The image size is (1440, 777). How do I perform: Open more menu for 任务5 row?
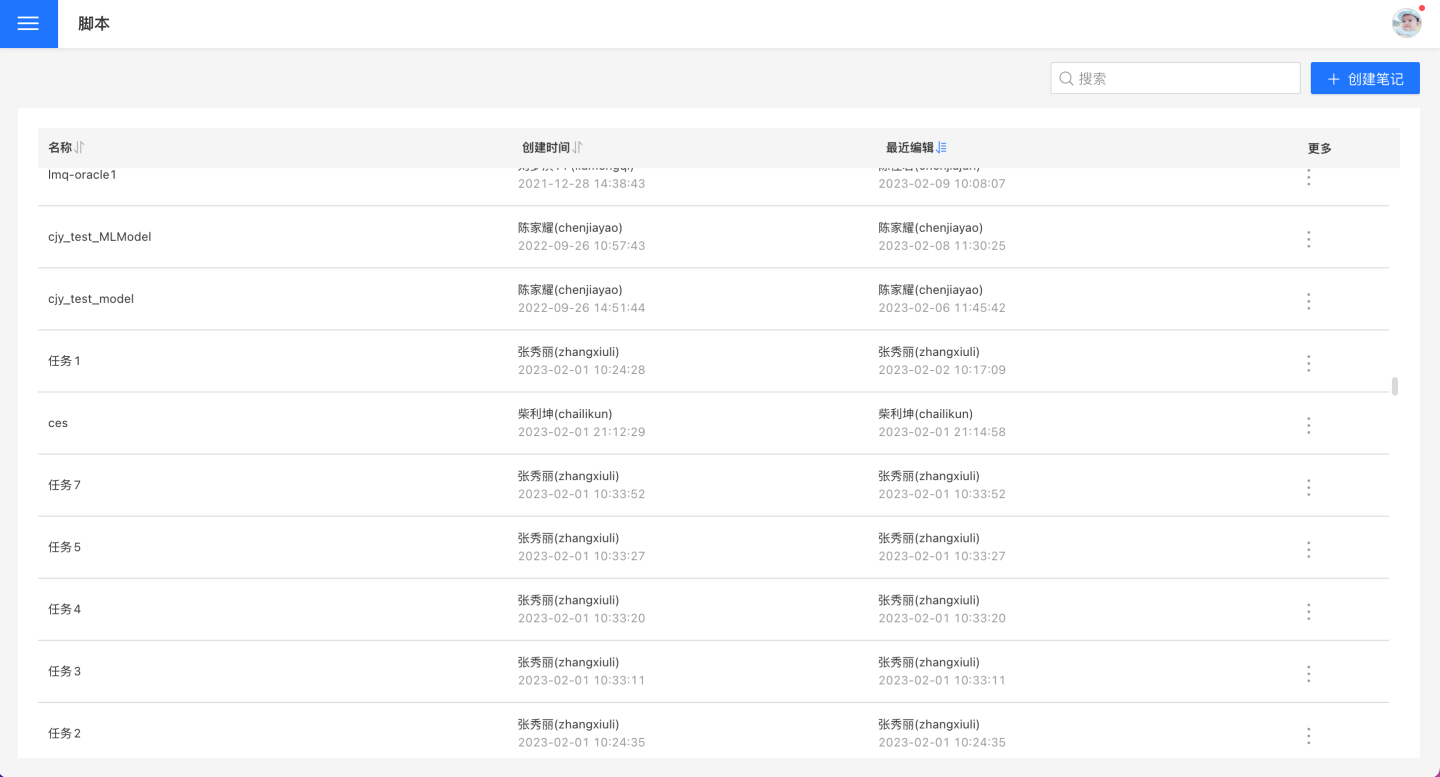coord(1308,549)
